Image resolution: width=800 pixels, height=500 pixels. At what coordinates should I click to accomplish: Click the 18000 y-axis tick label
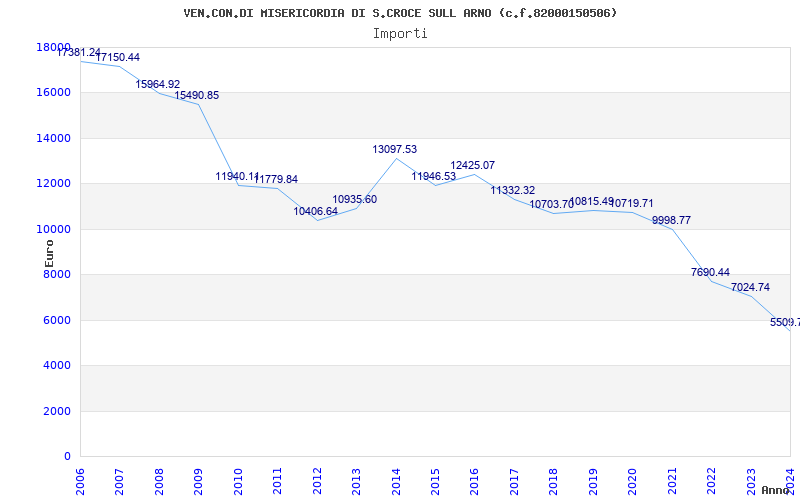54,47
